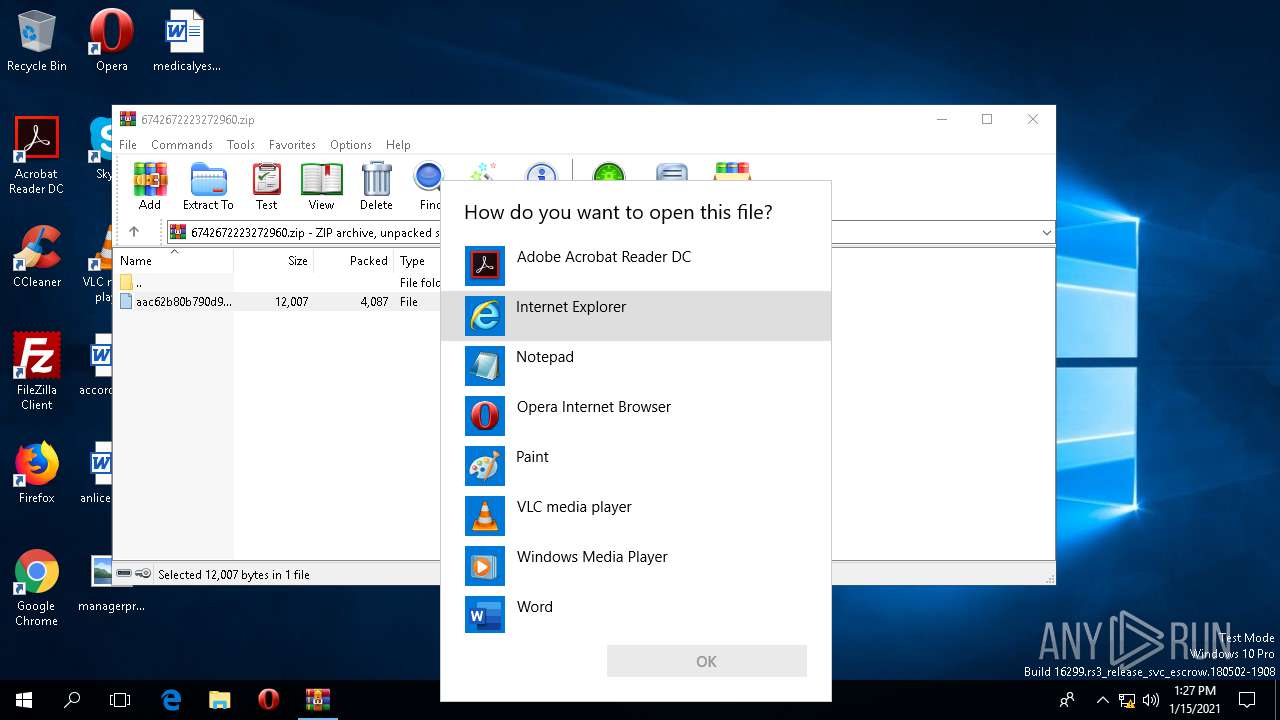
Task: Click the Extract To toolbar icon
Action: [x=208, y=186]
